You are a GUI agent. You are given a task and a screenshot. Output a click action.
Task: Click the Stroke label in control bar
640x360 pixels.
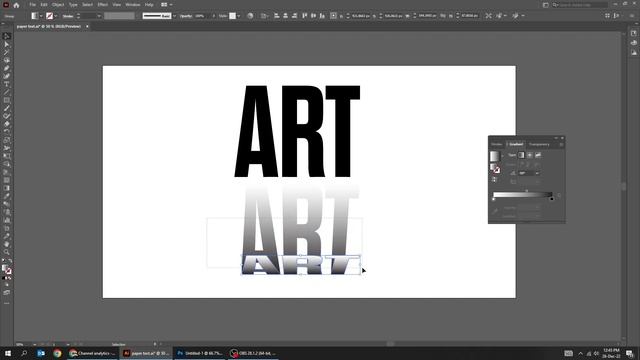point(68,16)
